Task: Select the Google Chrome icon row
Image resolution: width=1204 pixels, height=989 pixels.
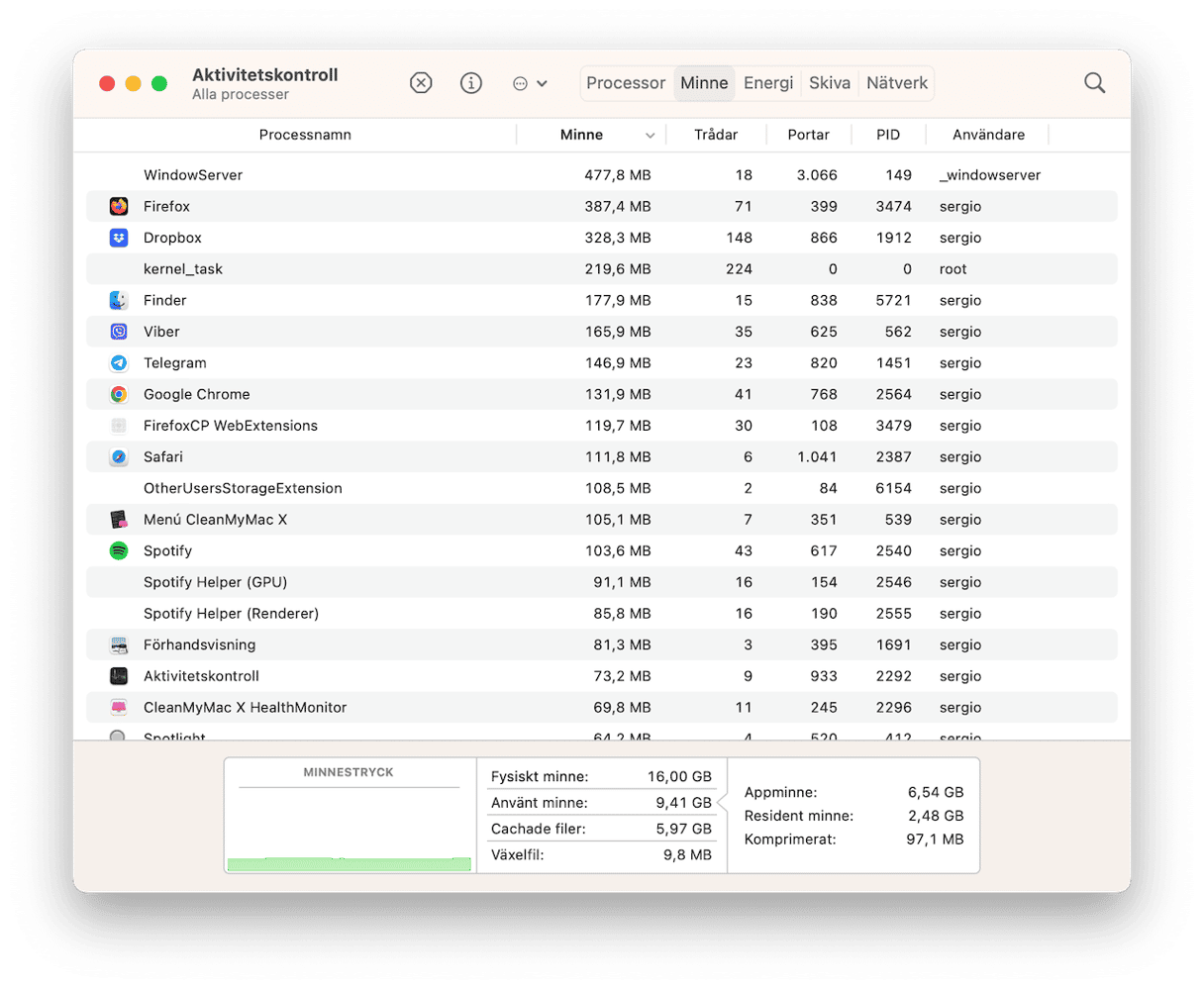Action: (x=119, y=394)
